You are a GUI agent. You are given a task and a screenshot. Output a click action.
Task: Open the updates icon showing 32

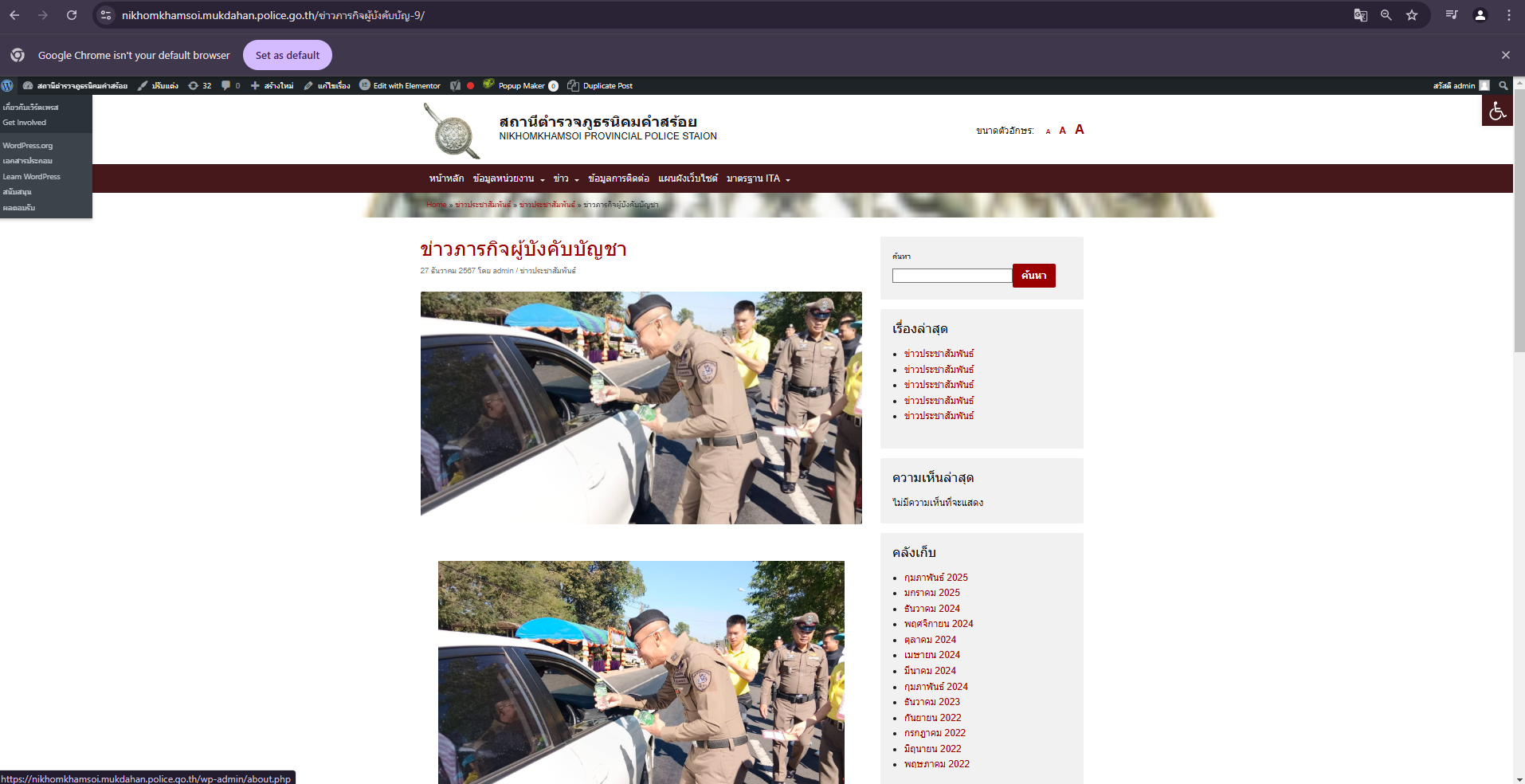pos(199,85)
